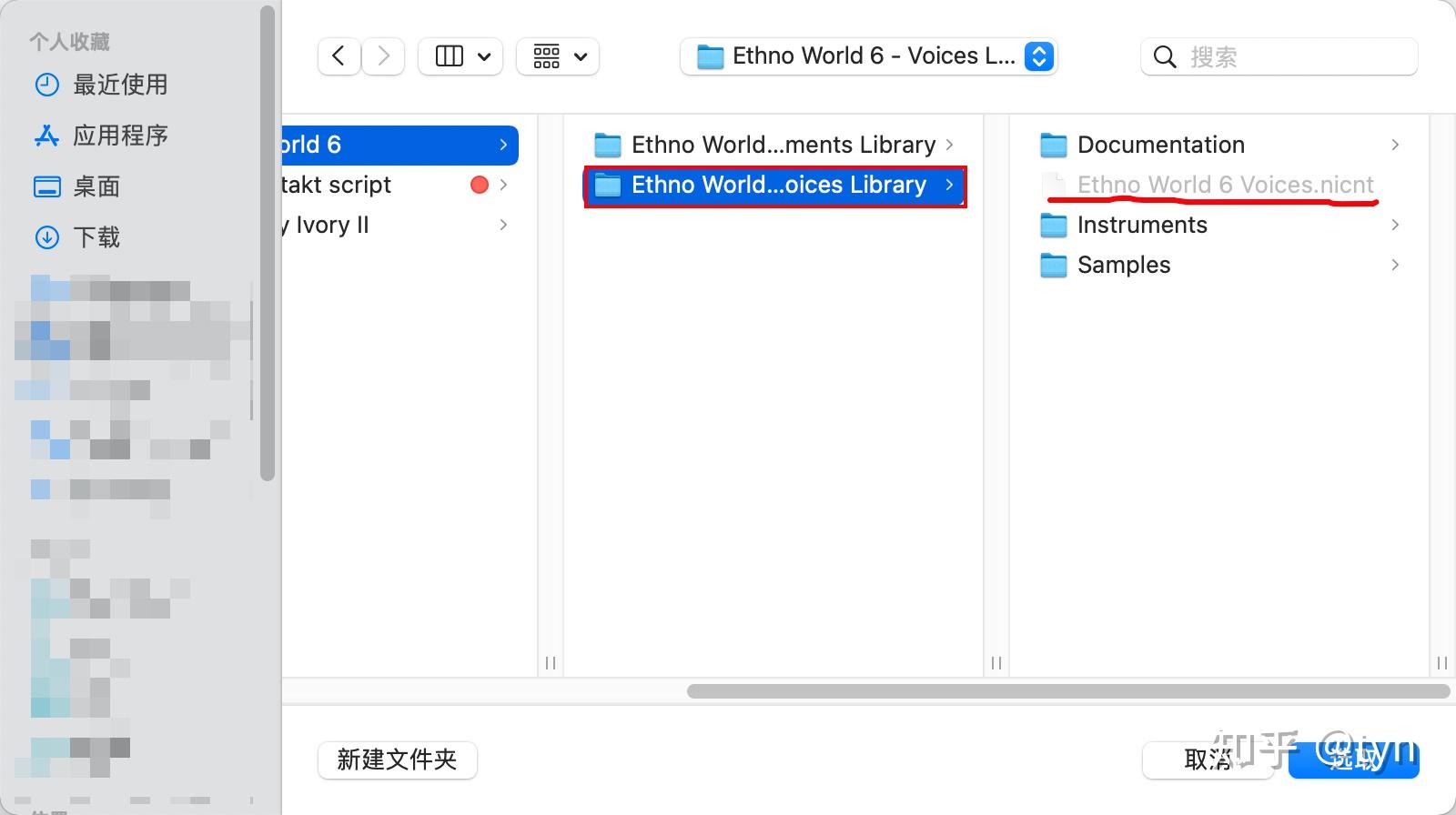Click the magnifier search icon
This screenshot has height=815, width=1456.
point(1165,57)
